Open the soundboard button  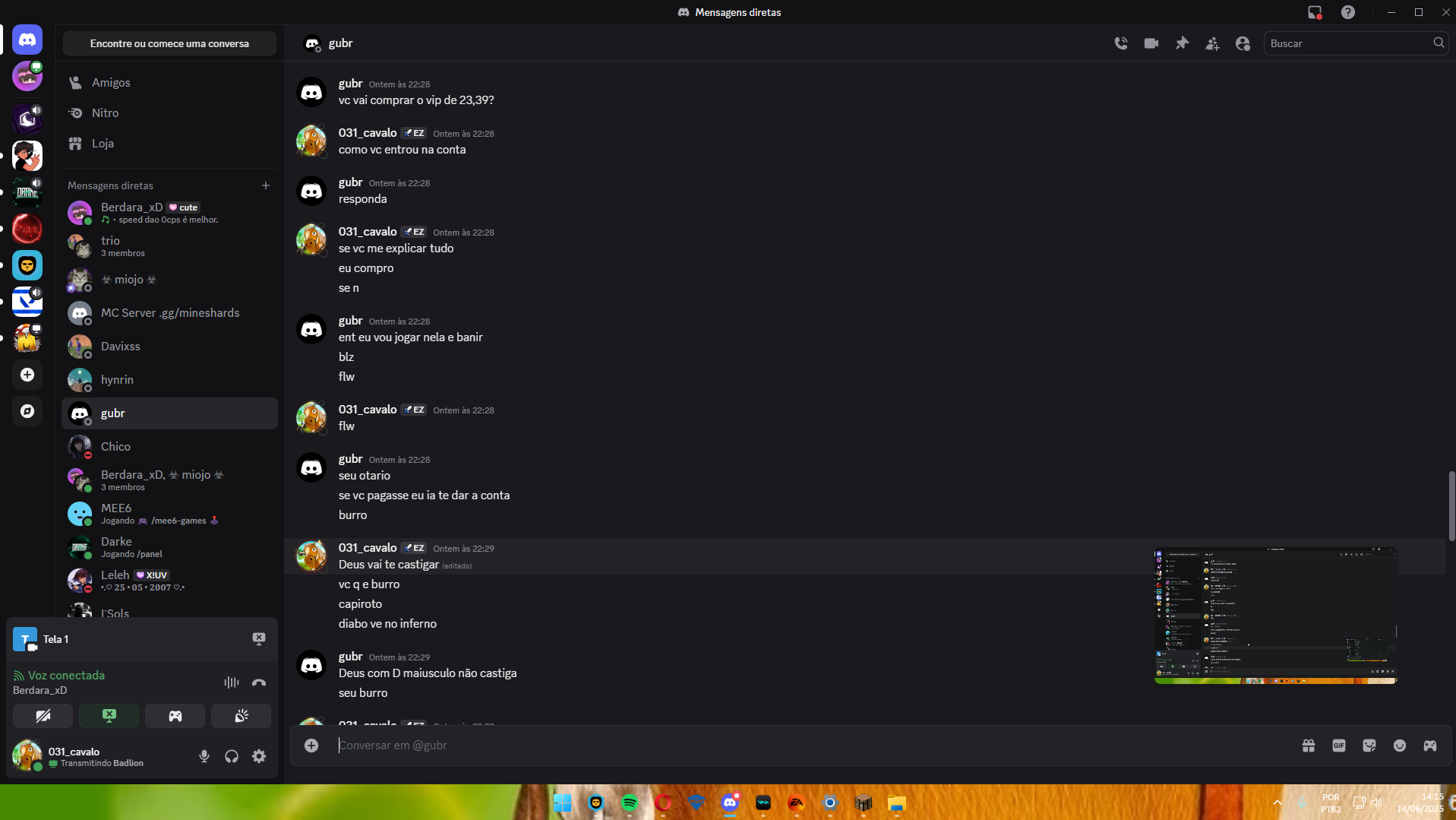(x=242, y=716)
